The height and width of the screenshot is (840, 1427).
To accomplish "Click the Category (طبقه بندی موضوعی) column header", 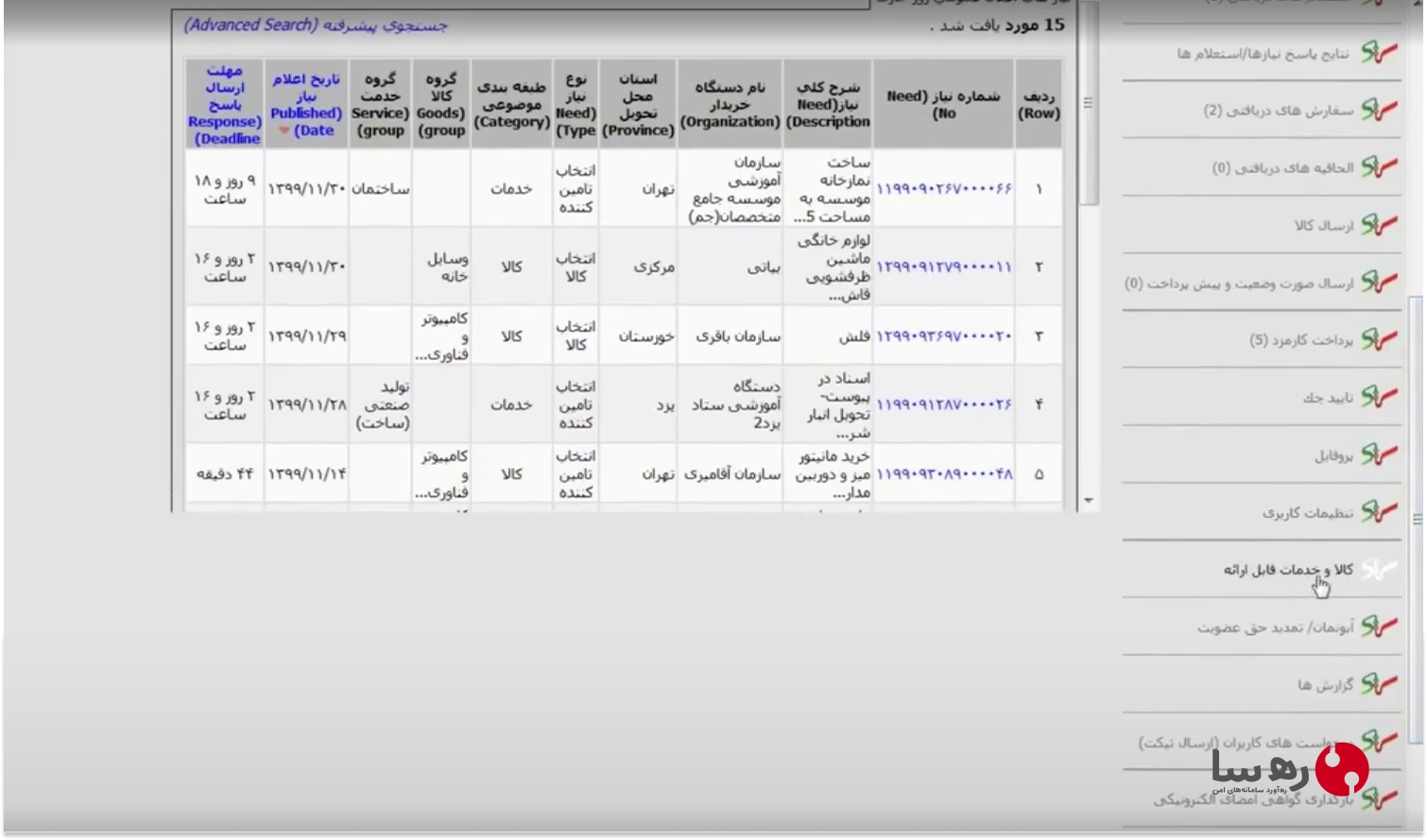I will (511, 105).
